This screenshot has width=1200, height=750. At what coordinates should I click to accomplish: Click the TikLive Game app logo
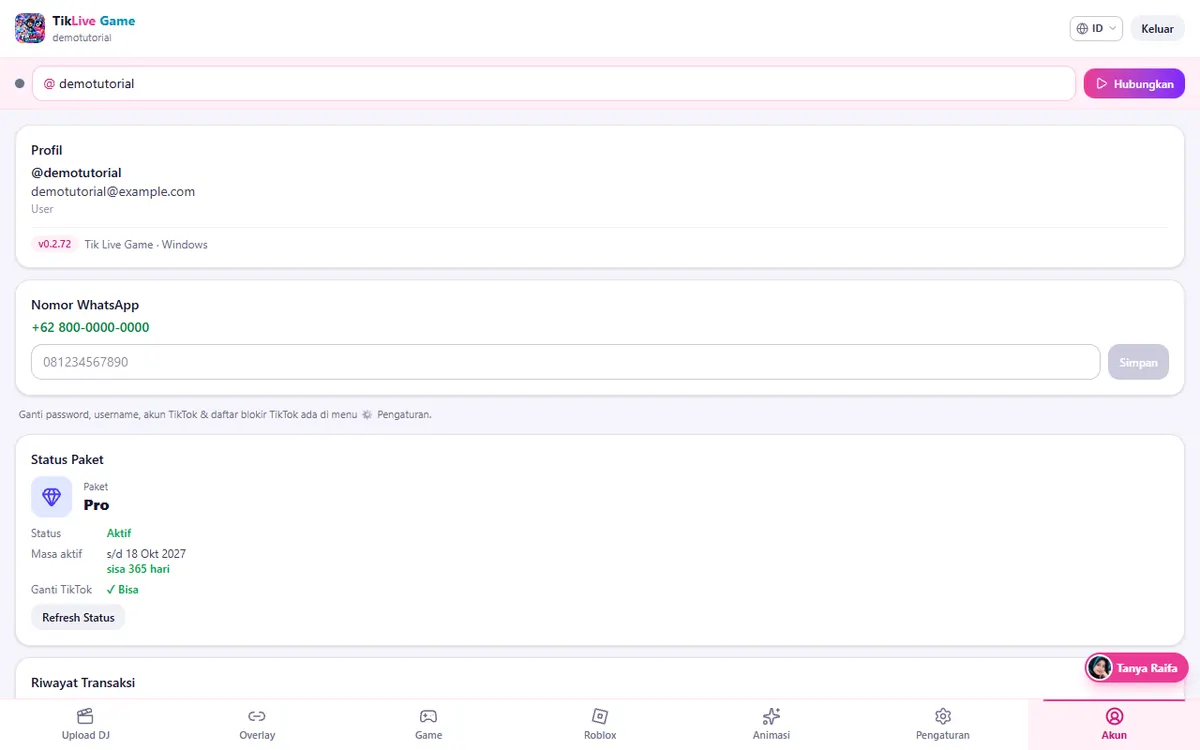[x=30, y=28]
